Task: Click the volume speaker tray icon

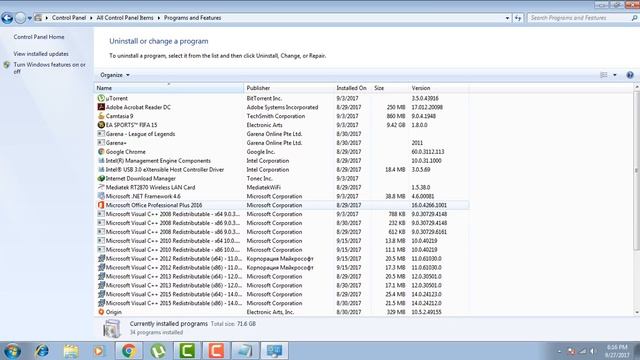Action: (593, 351)
